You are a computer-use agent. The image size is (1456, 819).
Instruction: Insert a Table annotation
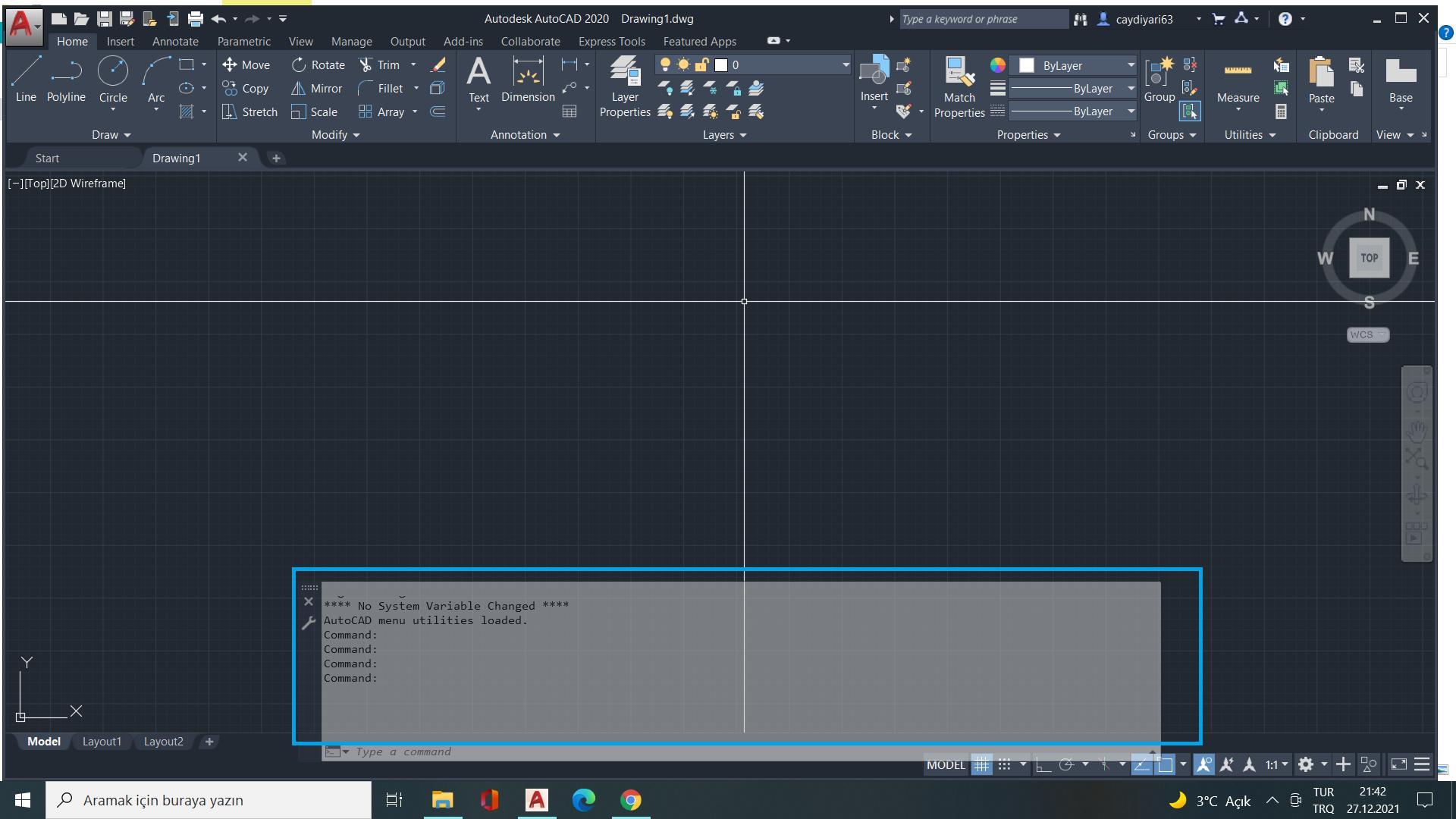pyautogui.click(x=570, y=112)
